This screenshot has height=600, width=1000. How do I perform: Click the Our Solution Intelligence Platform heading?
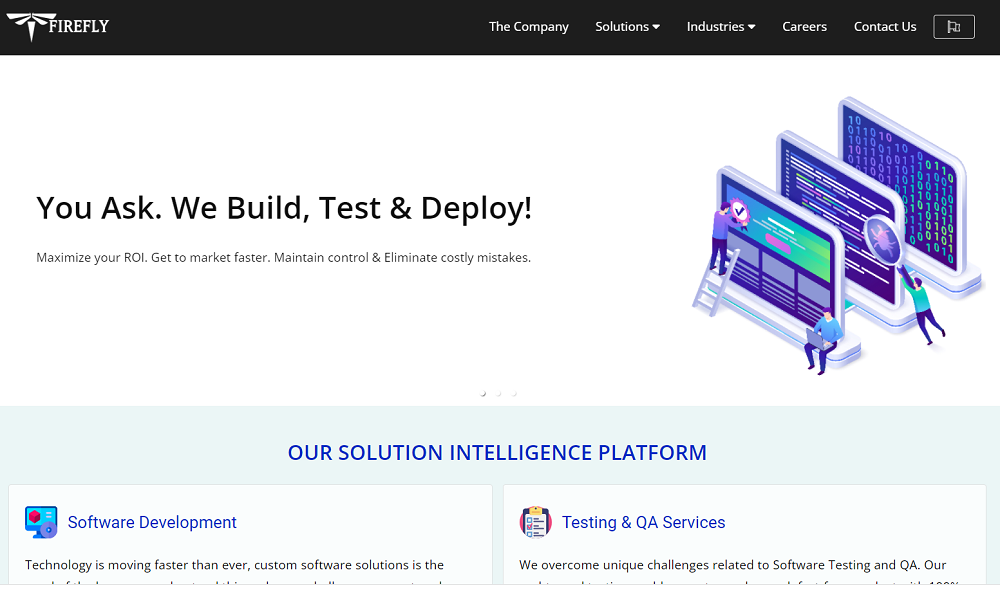497,453
